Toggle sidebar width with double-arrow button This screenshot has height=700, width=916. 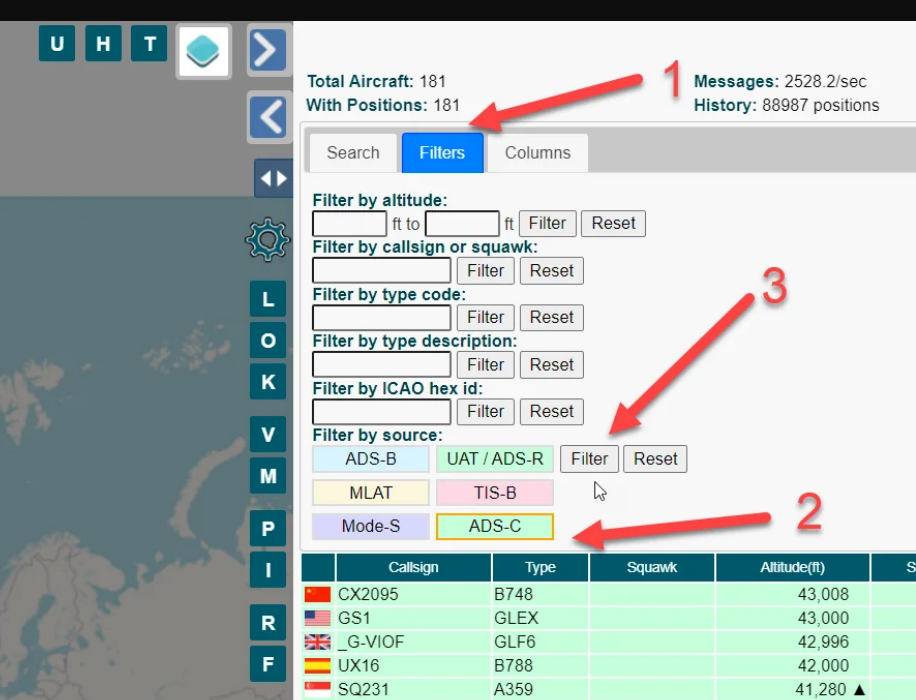coord(272,179)
